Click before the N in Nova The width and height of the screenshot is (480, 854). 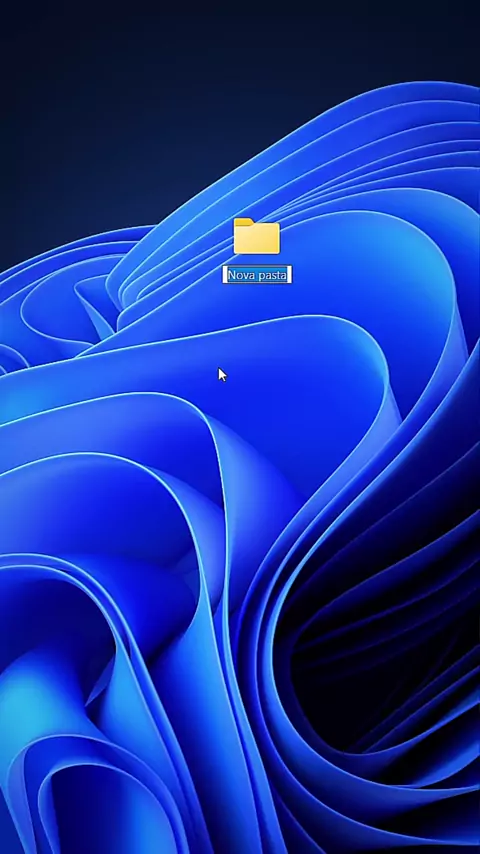(227, 275)
